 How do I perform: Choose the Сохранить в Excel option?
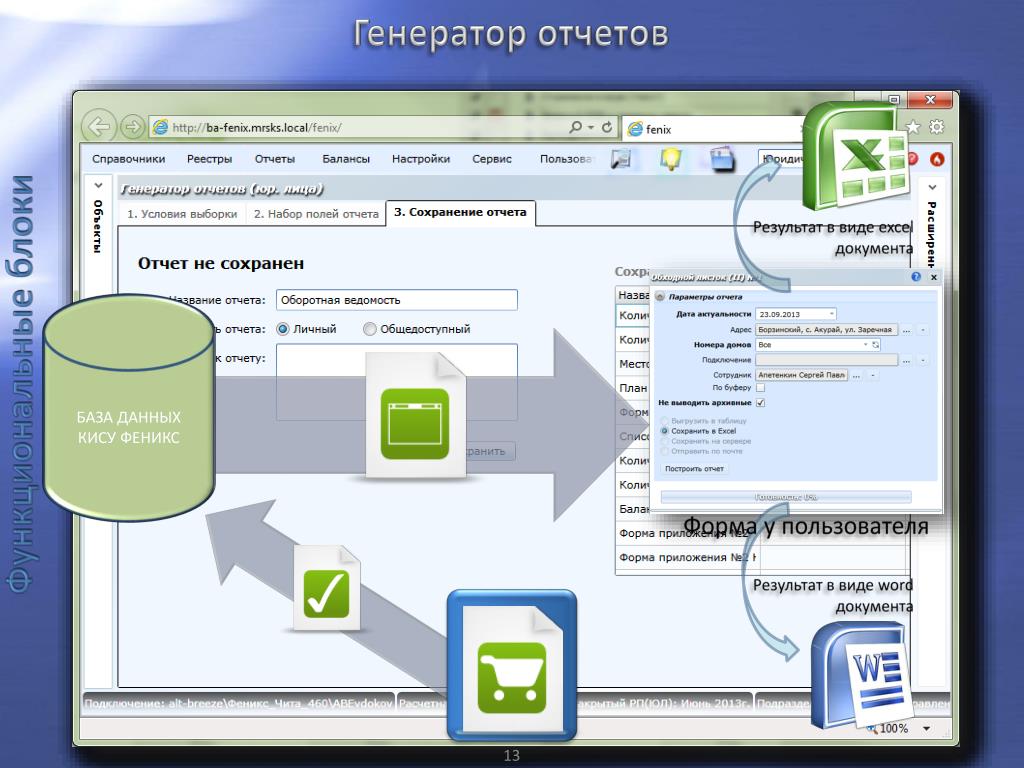[x=665, y=431]
